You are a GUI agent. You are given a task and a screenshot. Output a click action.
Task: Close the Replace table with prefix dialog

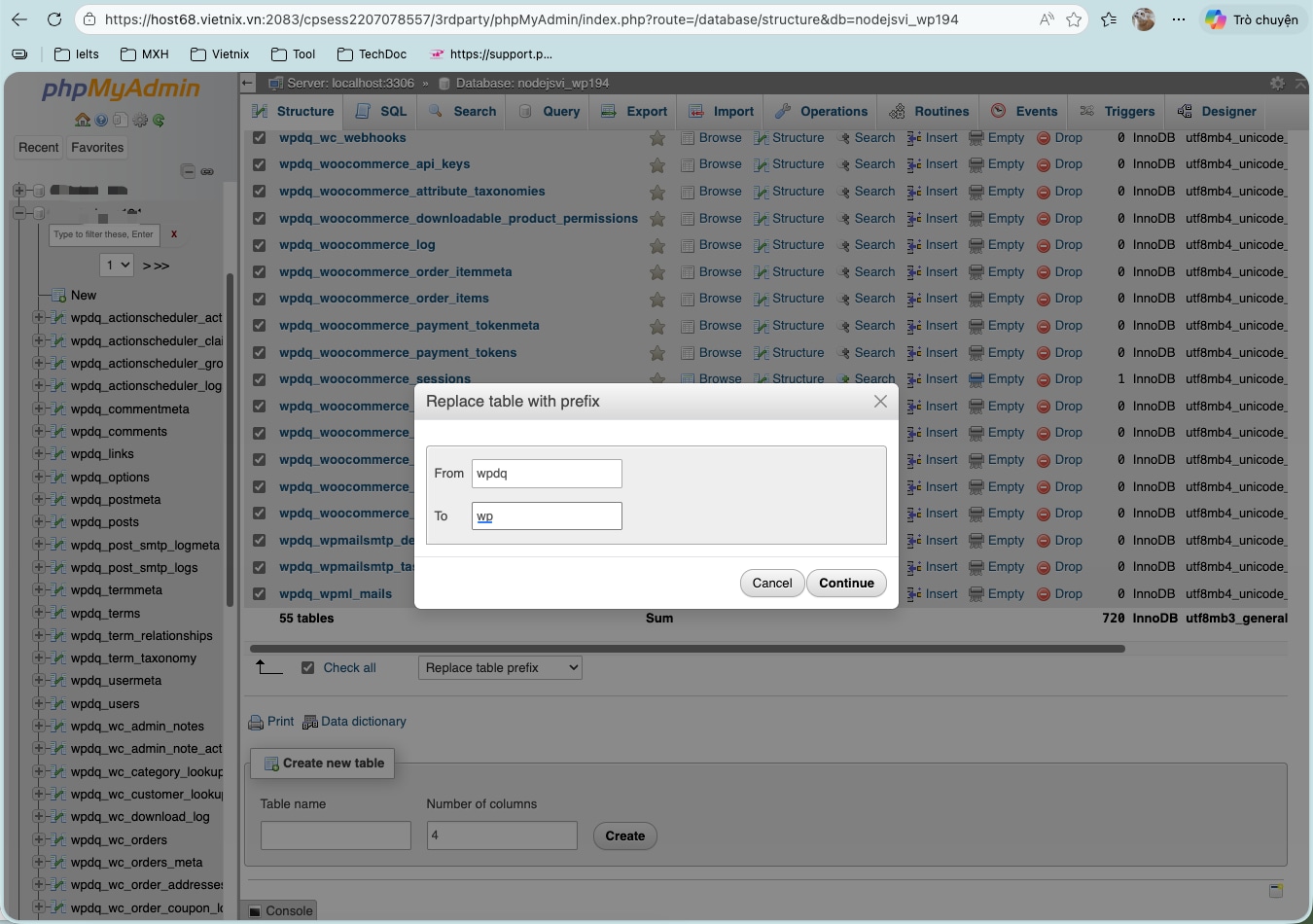coord(880,402)
